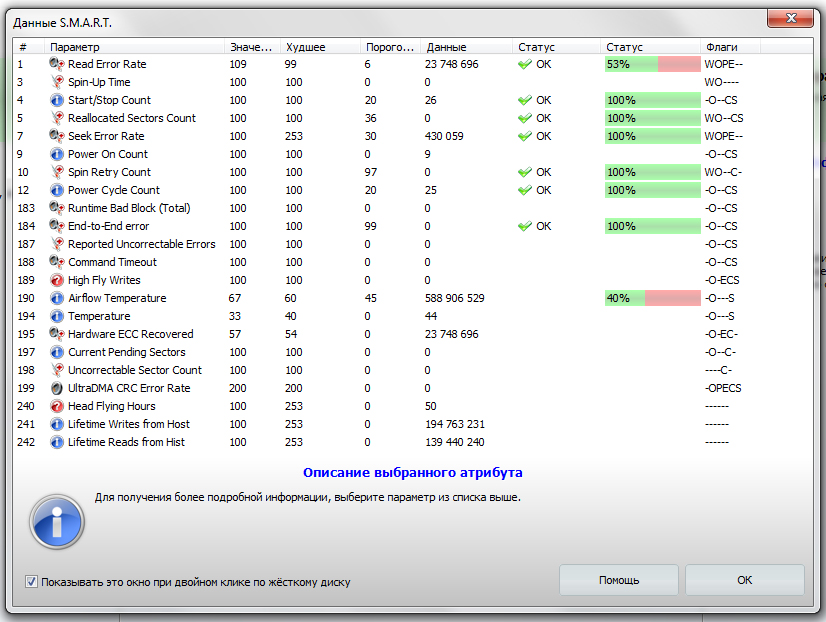Click data value 430 059
826x622 pixels.
[444, 136]
